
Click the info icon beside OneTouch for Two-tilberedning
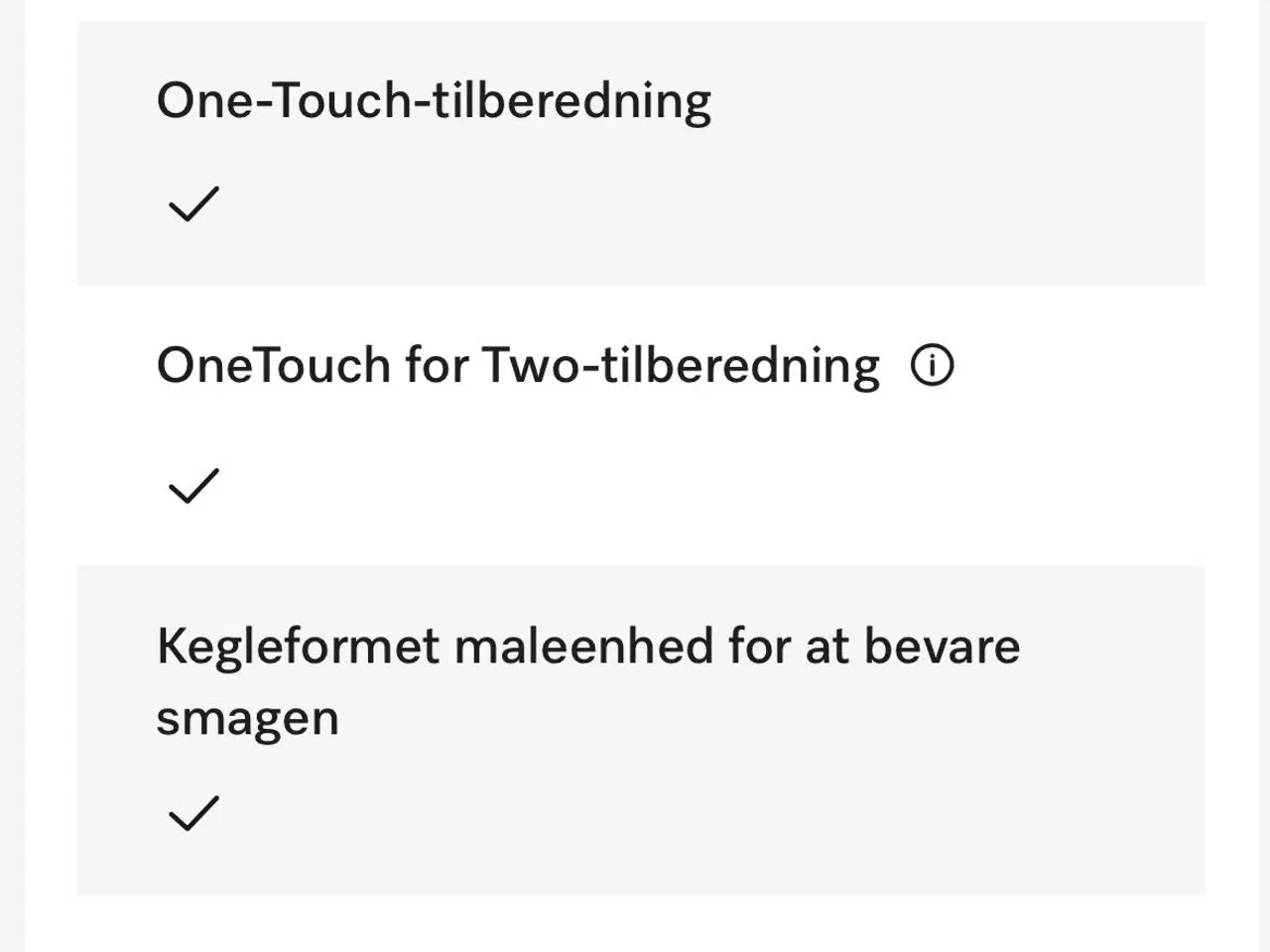coord(932,366)
